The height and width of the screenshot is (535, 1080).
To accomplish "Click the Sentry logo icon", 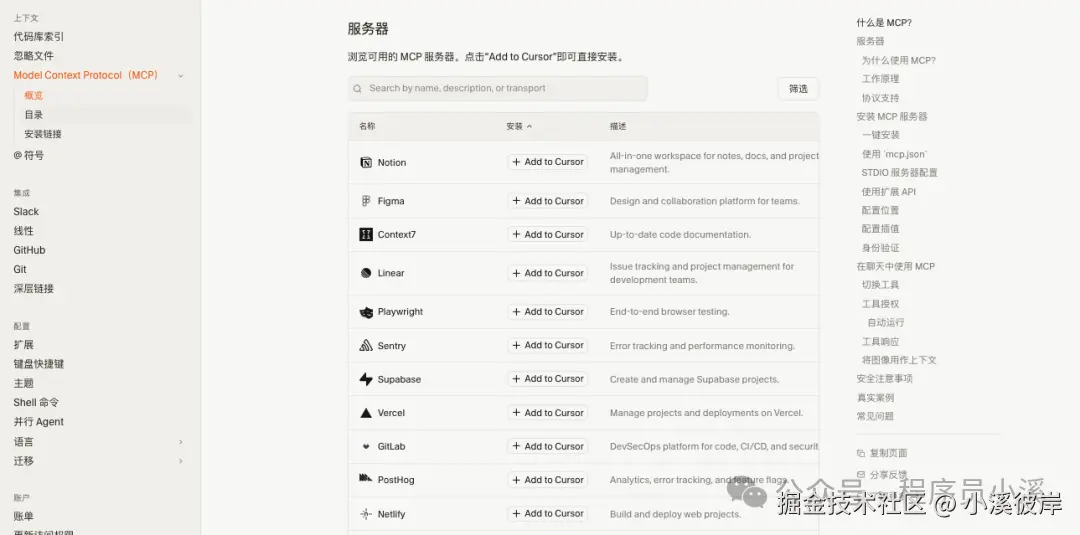I will tap(366, 346).
